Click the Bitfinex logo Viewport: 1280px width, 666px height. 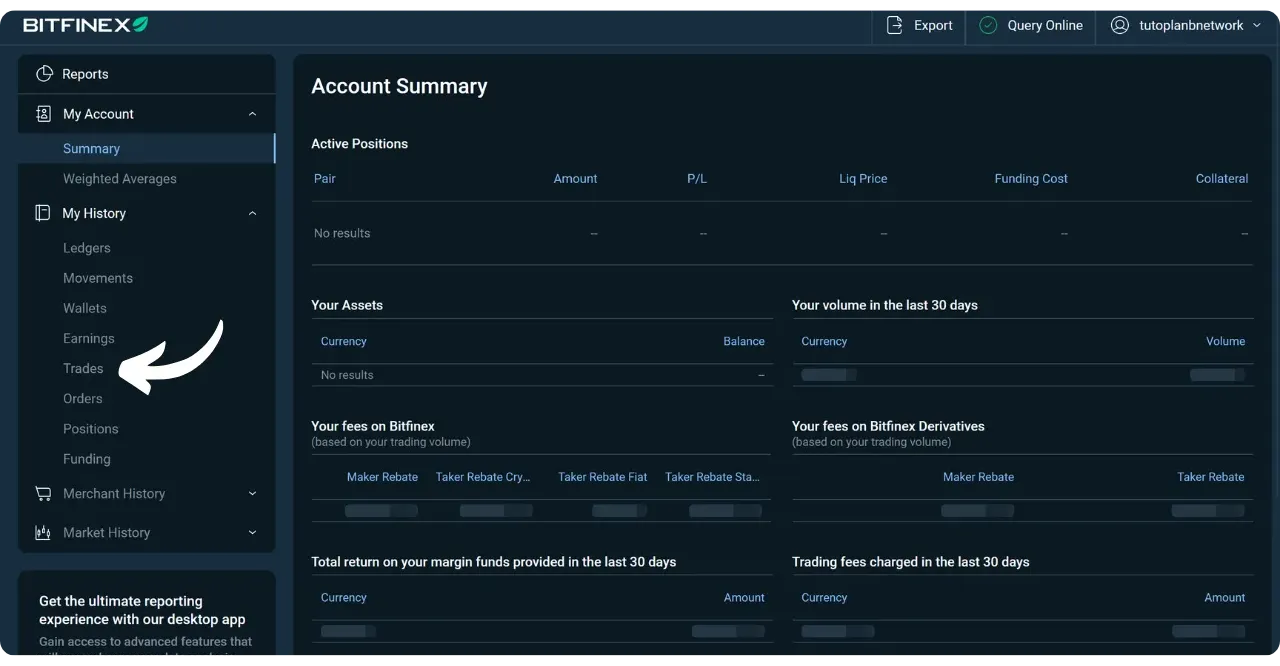coord(85,25)
